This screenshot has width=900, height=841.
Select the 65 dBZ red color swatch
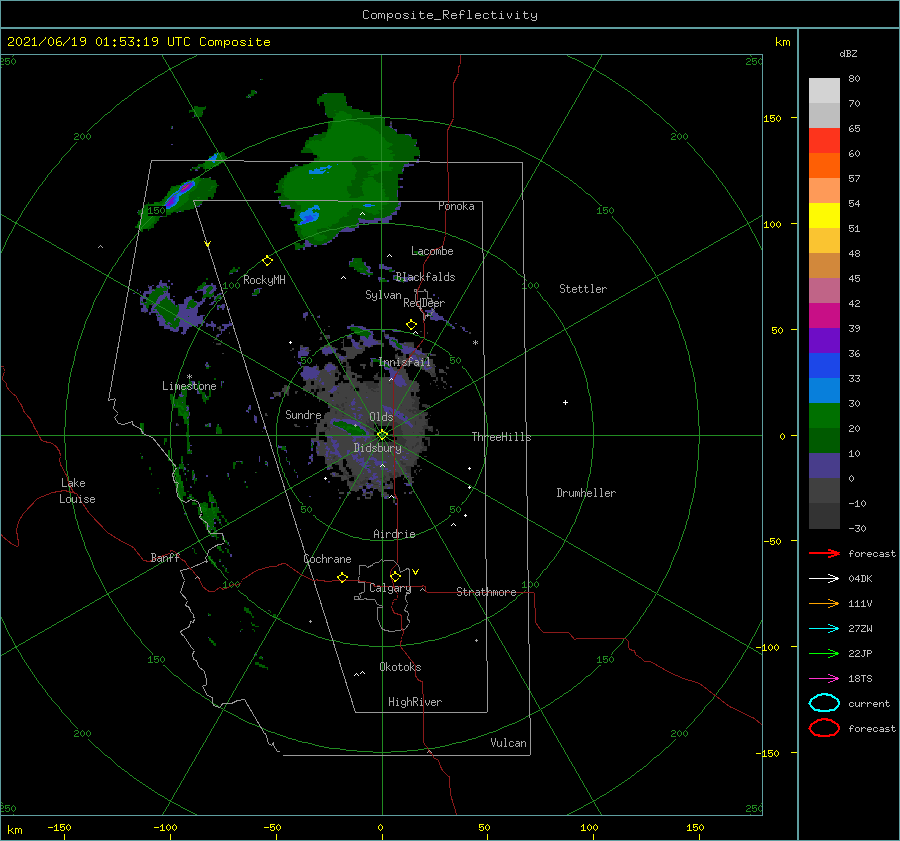[824, 140]
